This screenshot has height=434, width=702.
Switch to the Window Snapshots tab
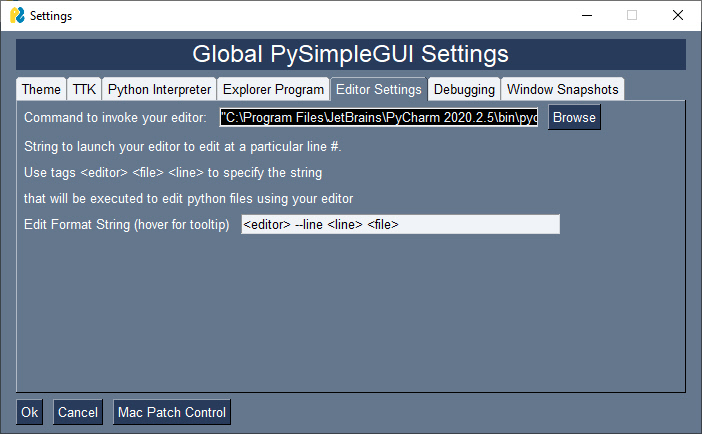563,89
